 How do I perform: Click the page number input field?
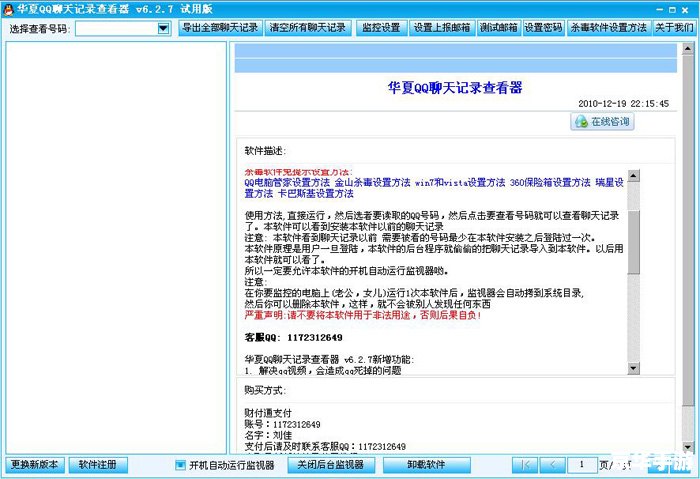(x=582, y=465)
